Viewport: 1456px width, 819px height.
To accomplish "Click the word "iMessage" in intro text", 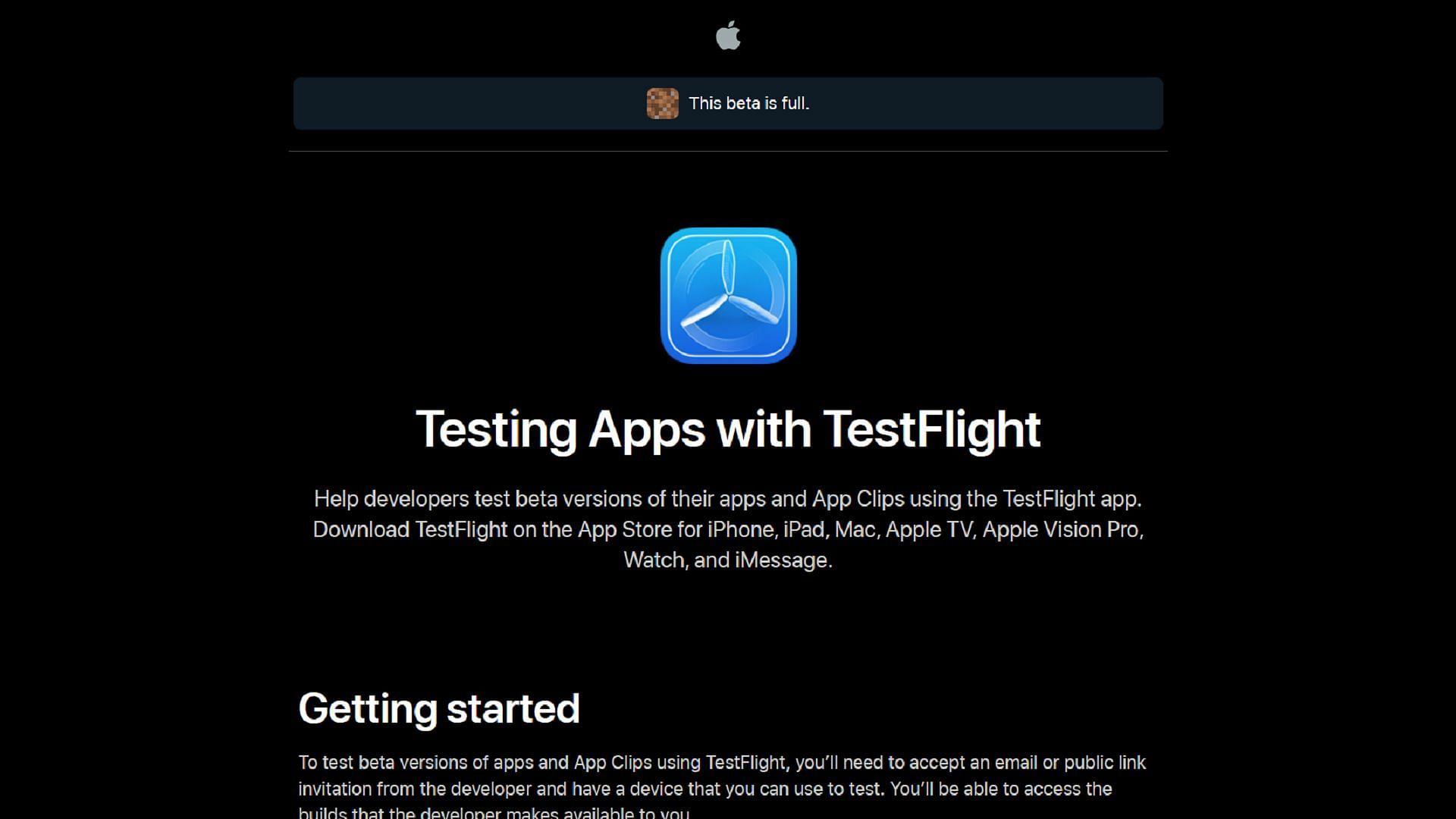I will pos(781,560).
